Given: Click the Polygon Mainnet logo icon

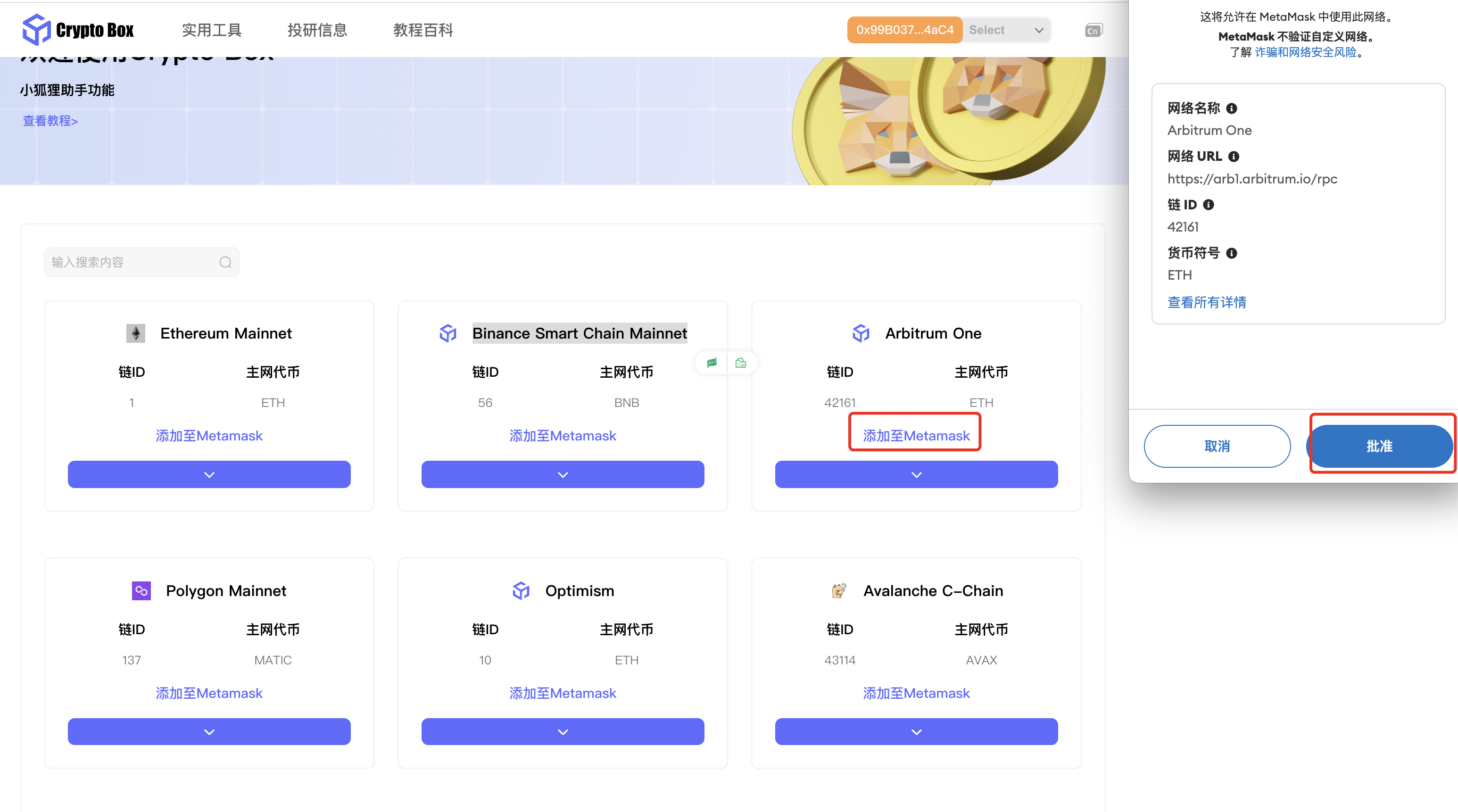Looking at the screenshot, I should (141, 591).
